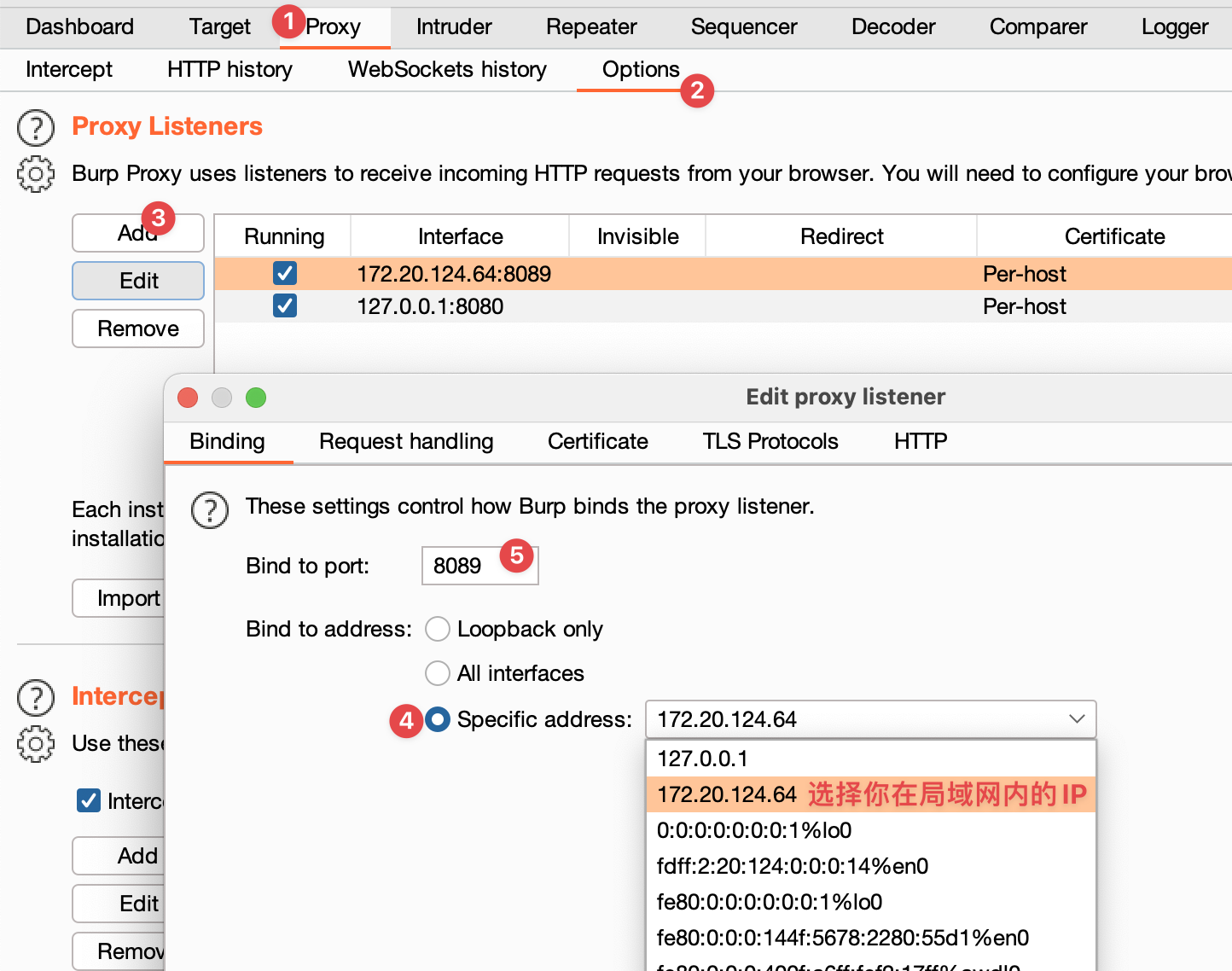
Task: Choose fe80:0:0:0:144f:5678:2280:55d1%en0 address option
Action: (x=871, y=938)
